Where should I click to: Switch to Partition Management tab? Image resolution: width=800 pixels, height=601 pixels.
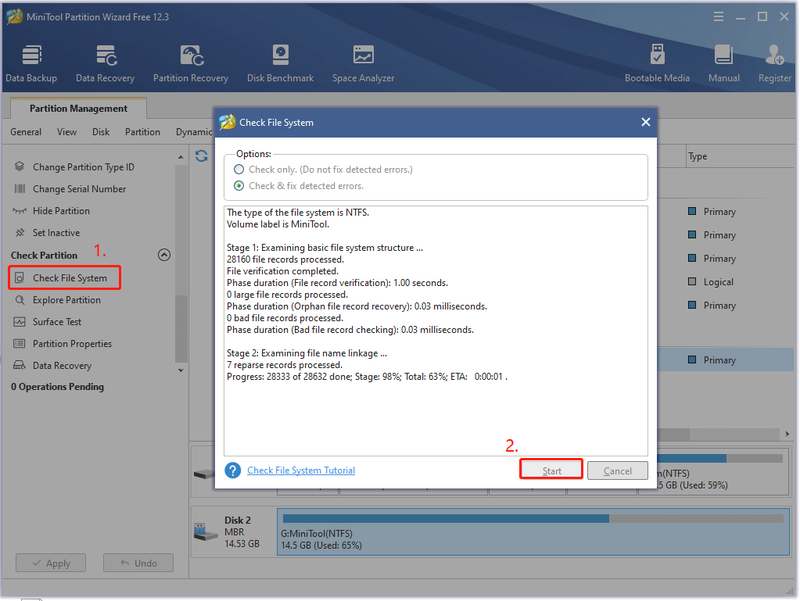point(78,108)
